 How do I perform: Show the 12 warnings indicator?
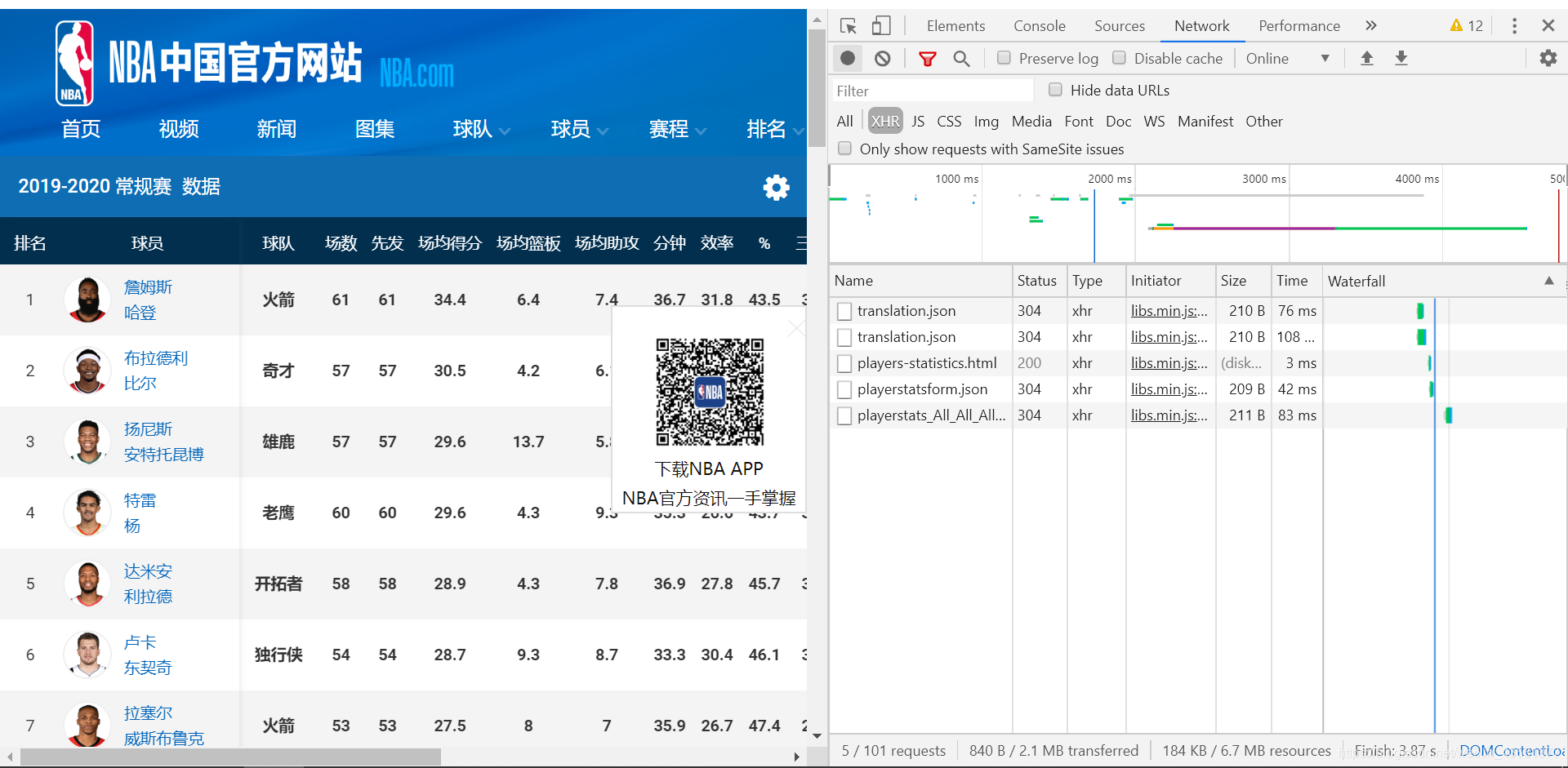(x=1467, y=26)
